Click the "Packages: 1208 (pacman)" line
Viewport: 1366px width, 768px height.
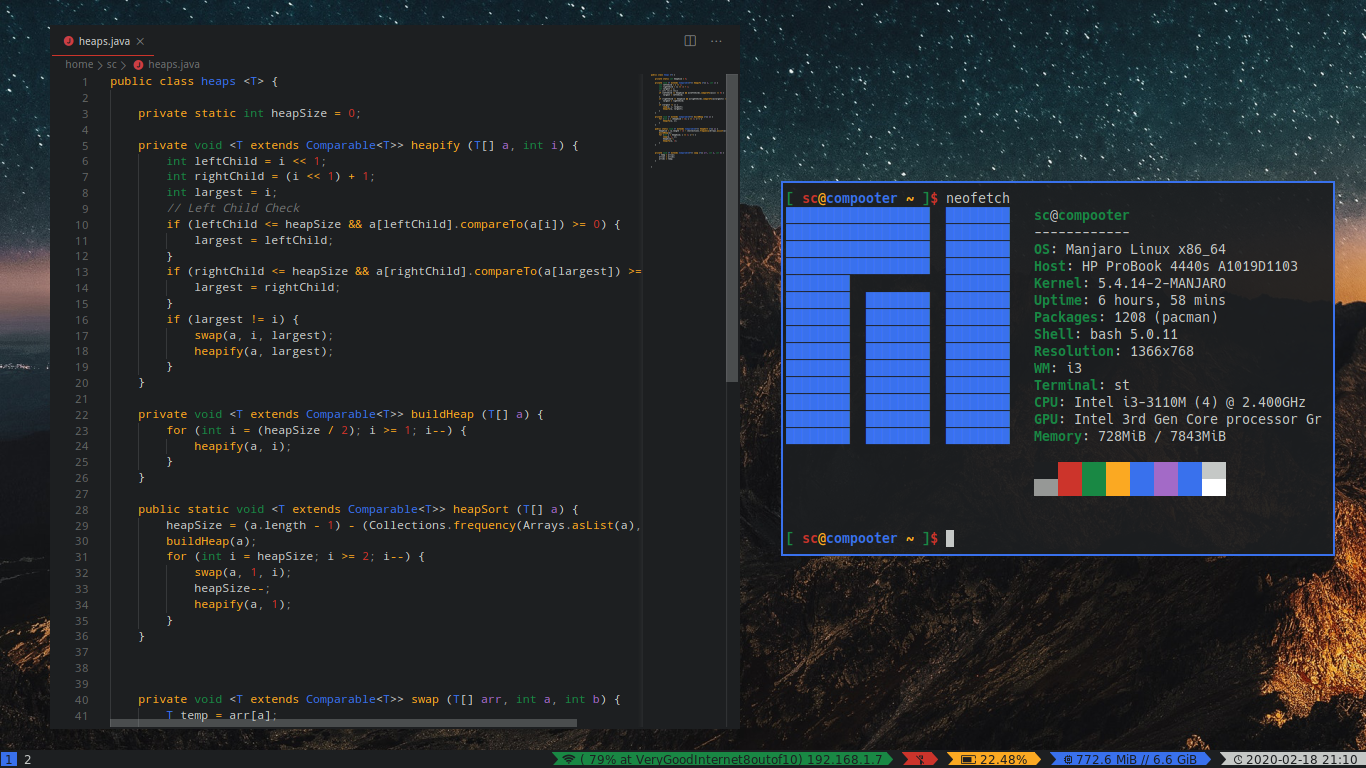[x=1126, y=317]
